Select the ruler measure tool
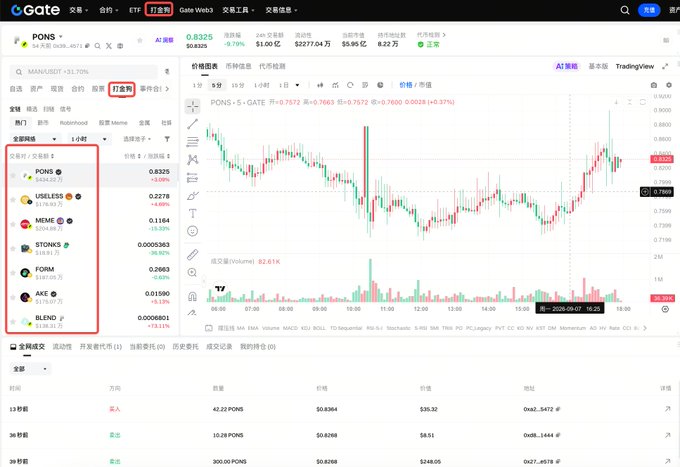The height and width of the screenshot is (467, 680). tap(193, 255)
